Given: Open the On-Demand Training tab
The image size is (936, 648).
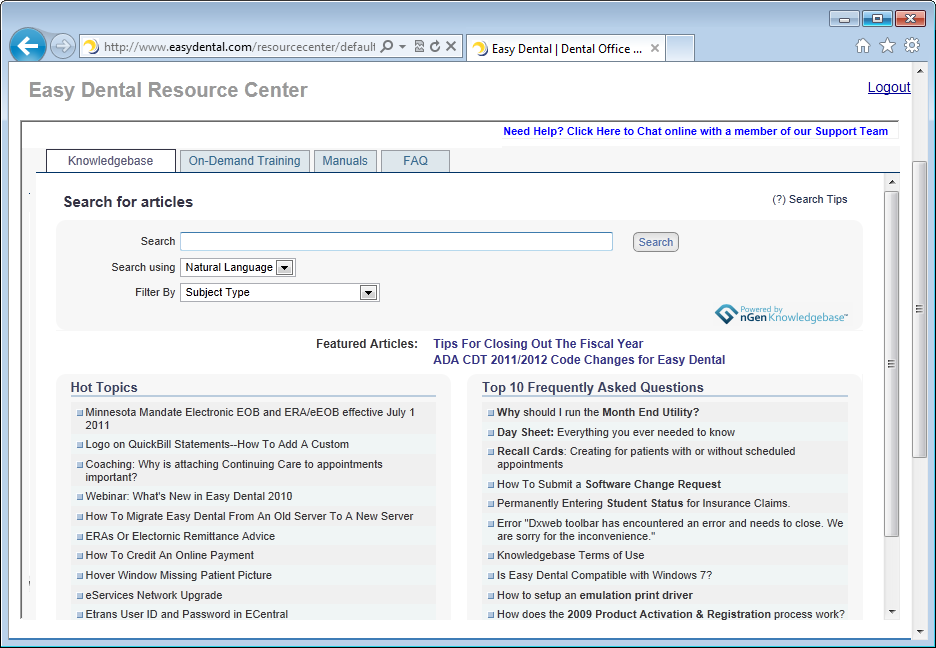Looking at the screenshot, I should click(x=244, y=160).
